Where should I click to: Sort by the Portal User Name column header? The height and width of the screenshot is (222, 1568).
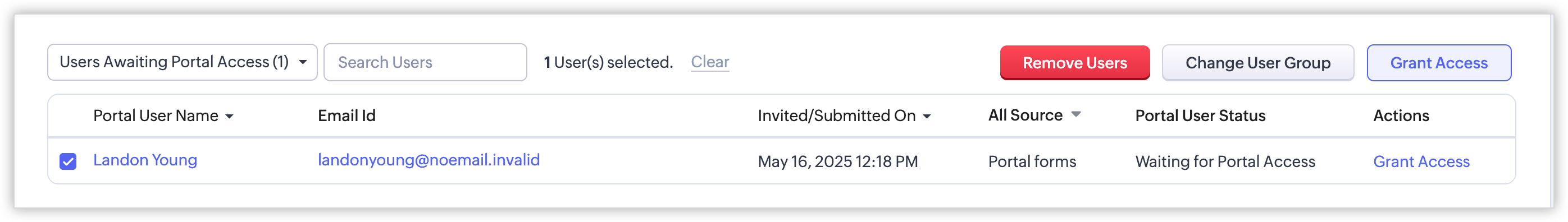point(156,115)
